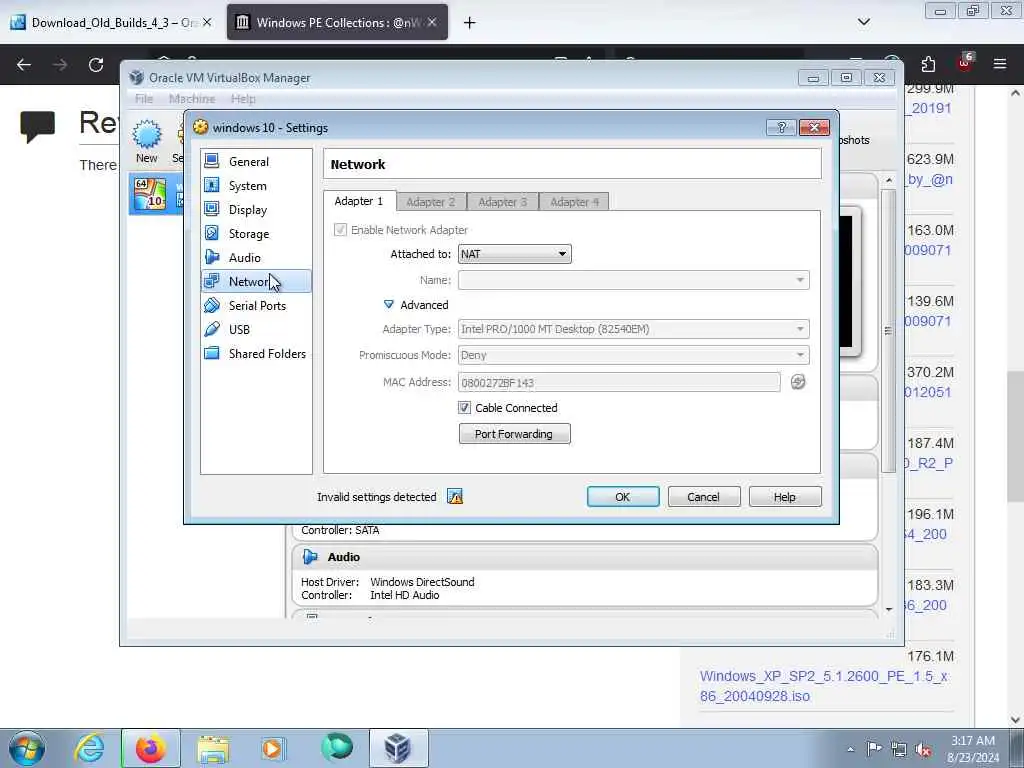Click the VirtualBox details pane scrollbar

click(888, 330)
